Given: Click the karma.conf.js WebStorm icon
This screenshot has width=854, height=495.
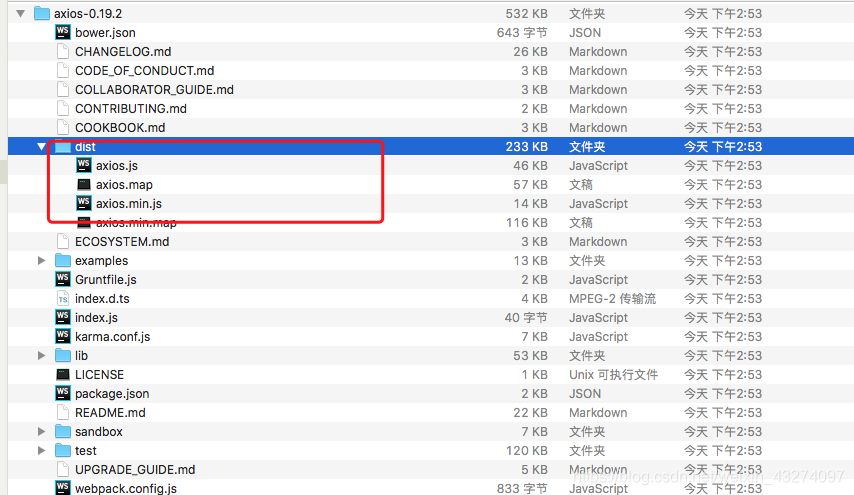Looking at the screenshot, I should pyautogui.click(x=63, y=337).
